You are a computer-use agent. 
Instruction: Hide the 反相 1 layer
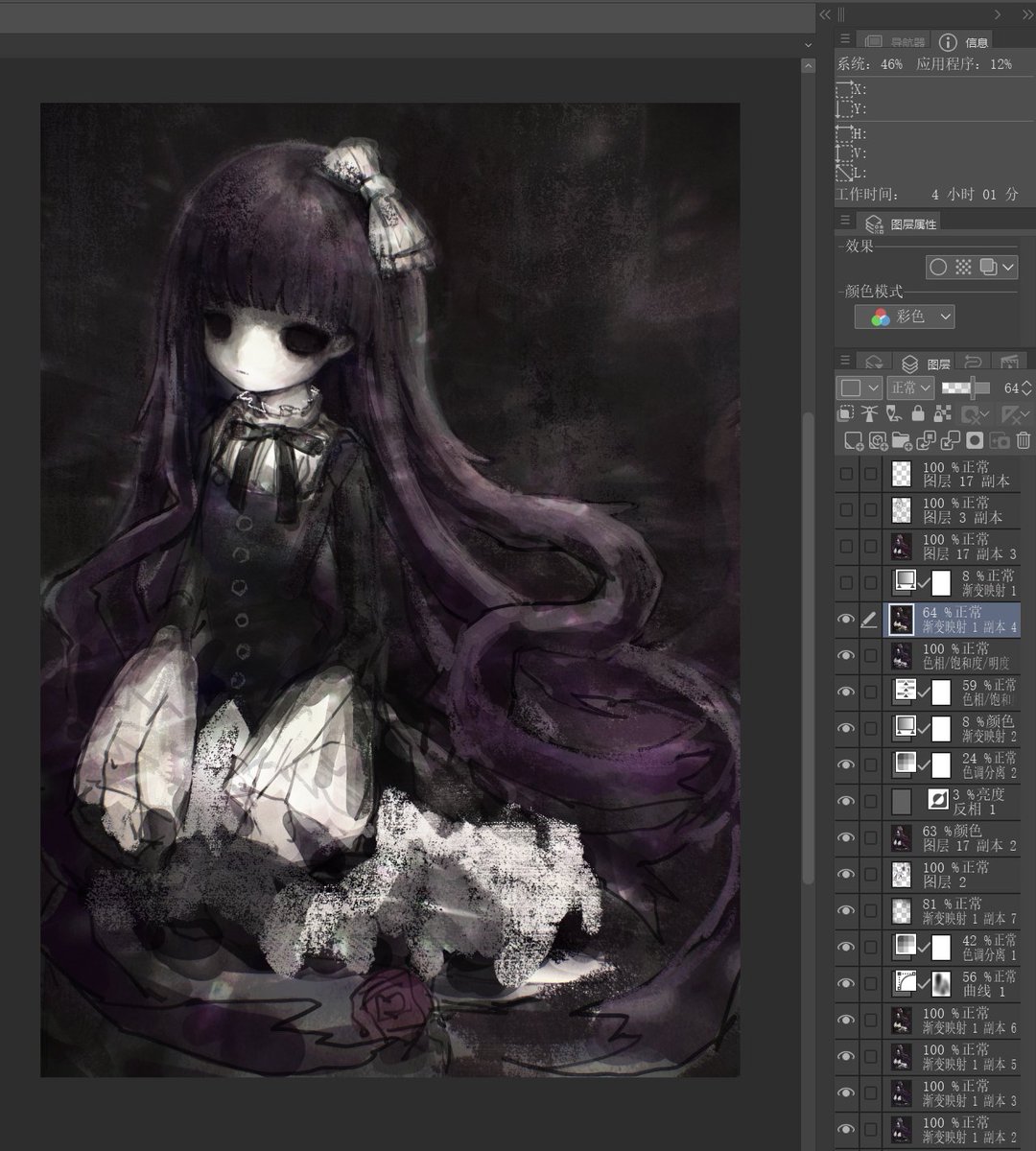point(845,801)
